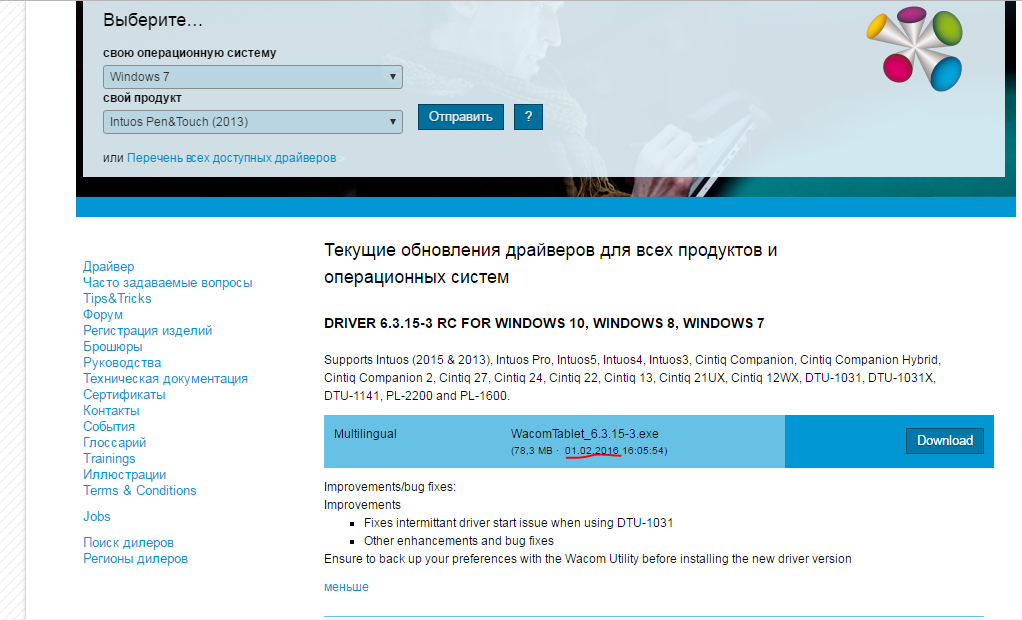Click the Multilingual label in driver row
The image size is (1022, 620).
click(x=365, y=434)
